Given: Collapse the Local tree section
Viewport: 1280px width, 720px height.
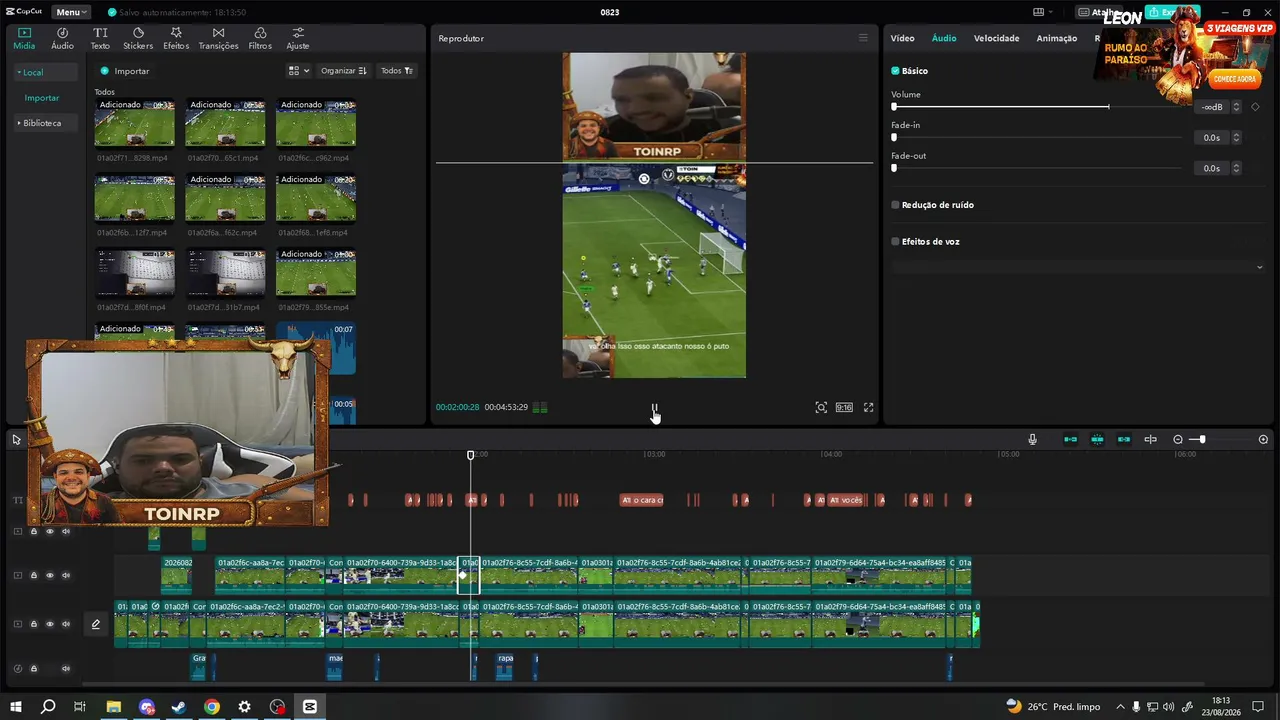Looking at the screenshot, I should [x=46, y=72].
